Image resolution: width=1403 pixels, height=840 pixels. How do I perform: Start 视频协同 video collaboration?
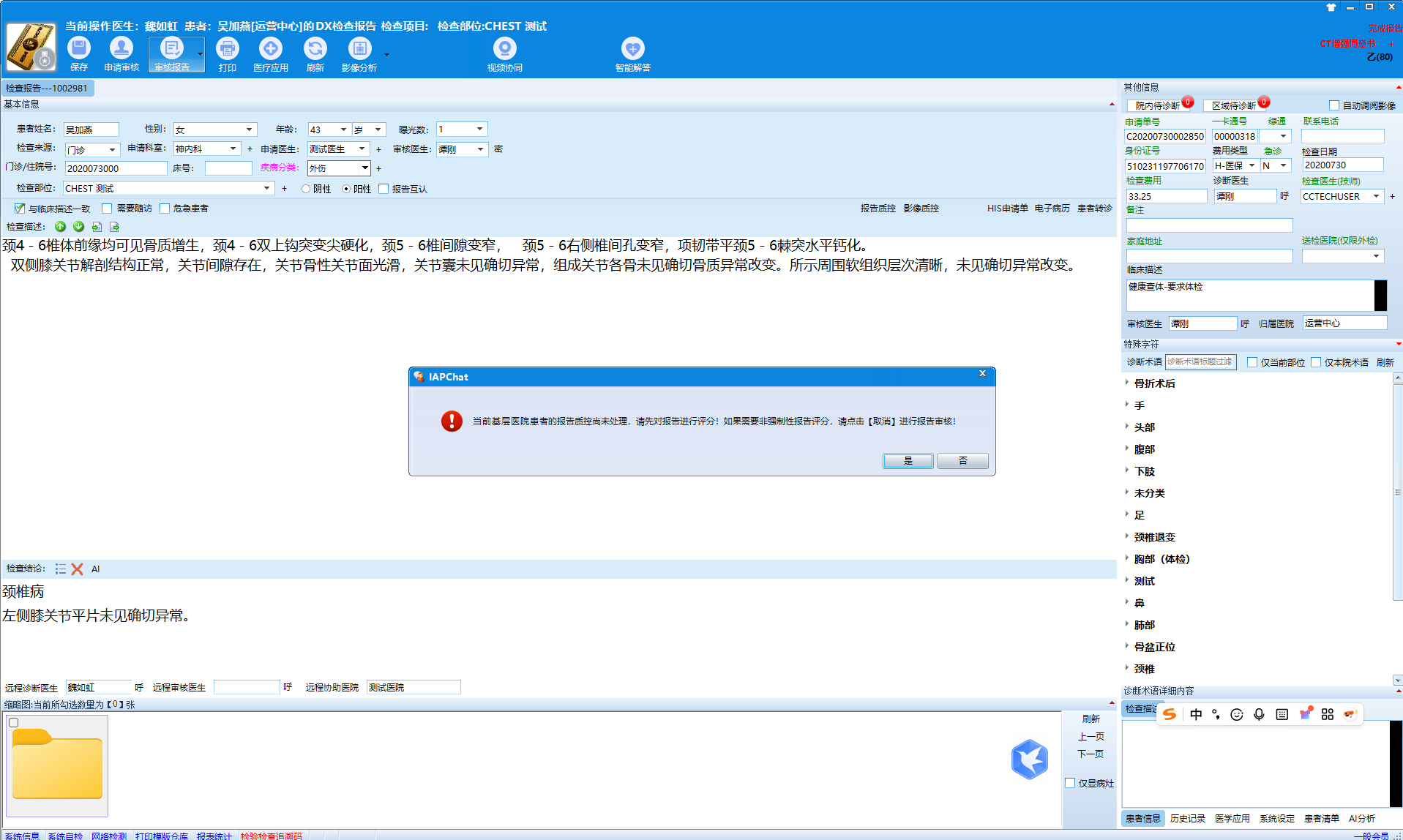coord(504,49)
